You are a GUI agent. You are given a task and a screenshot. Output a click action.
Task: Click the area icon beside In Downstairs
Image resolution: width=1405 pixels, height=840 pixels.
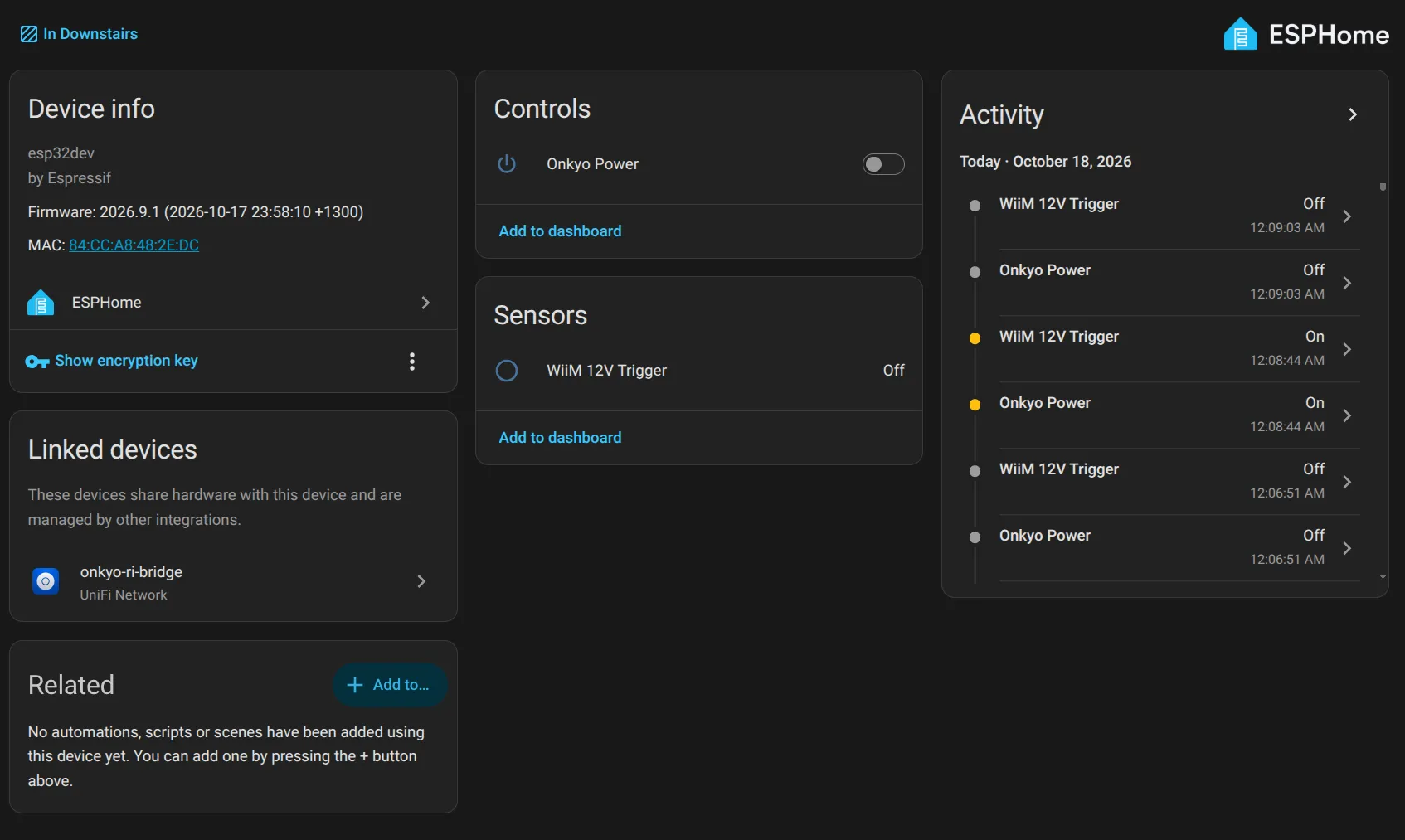(x=29, y=34)
